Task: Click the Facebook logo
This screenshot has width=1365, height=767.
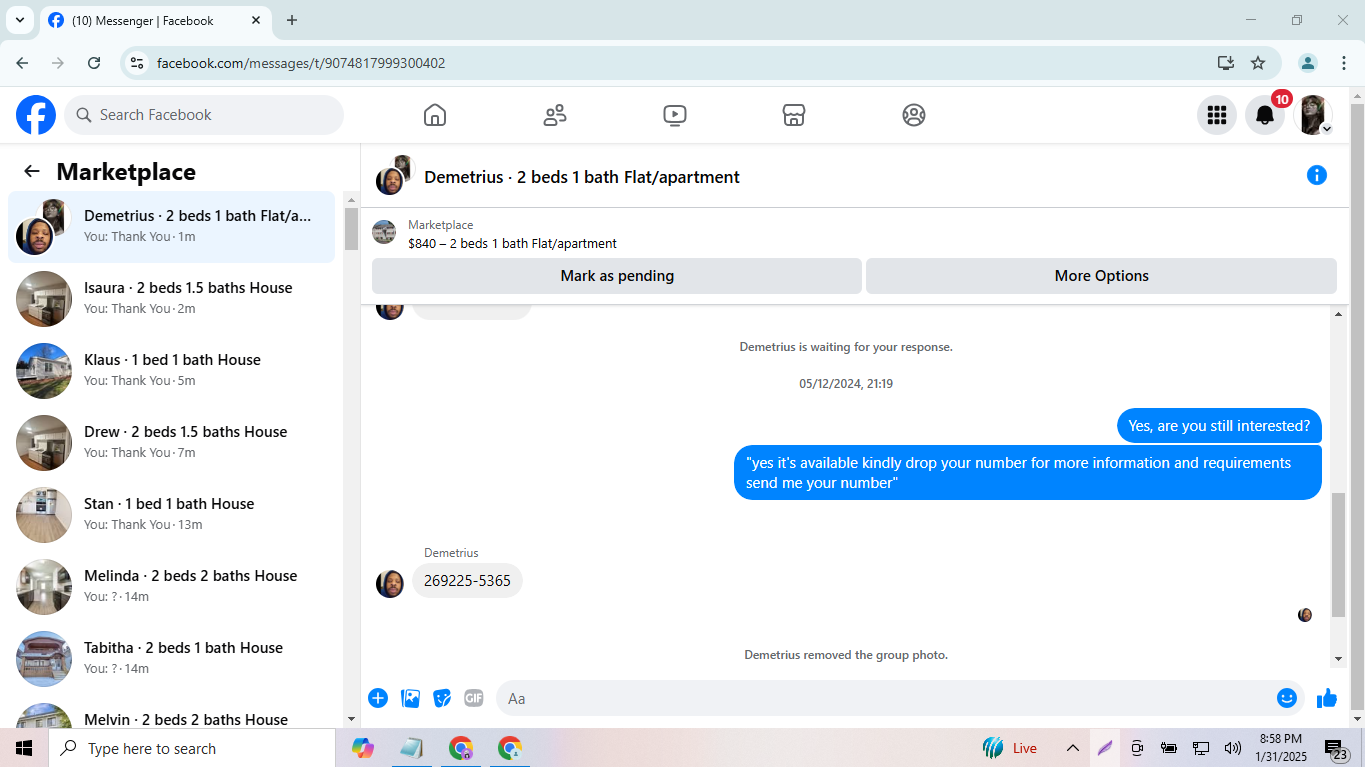Action: (36, 115)
